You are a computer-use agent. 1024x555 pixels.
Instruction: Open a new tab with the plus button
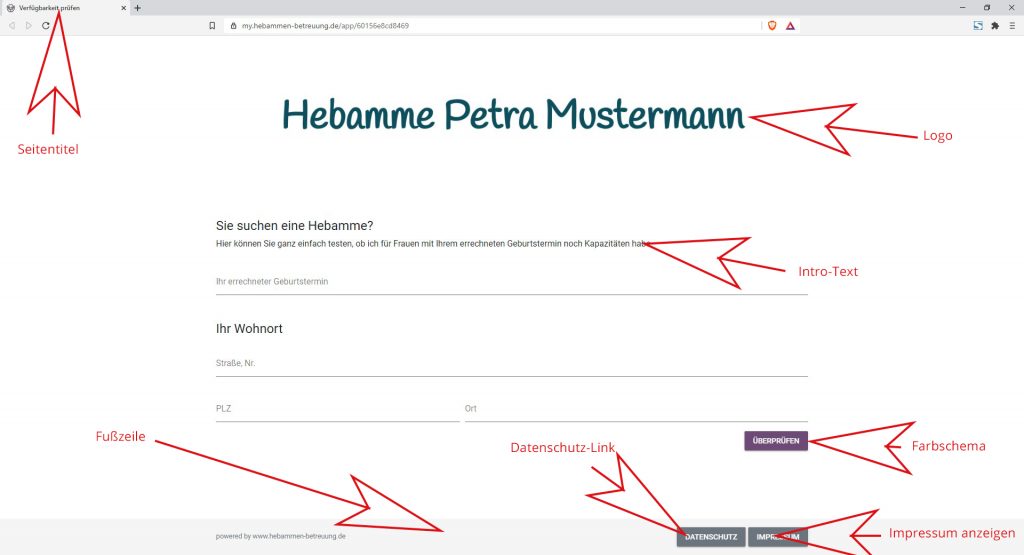coord(138,8)
